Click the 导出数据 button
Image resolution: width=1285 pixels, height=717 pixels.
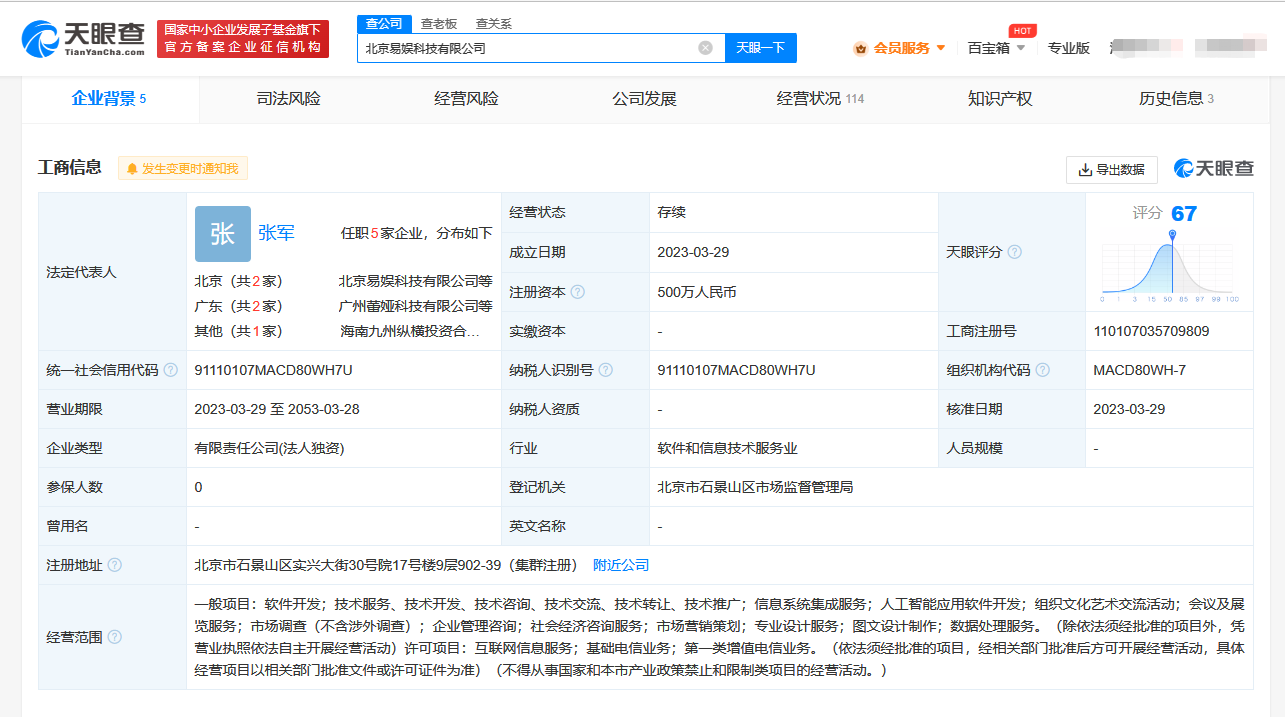coord(1112,170)
